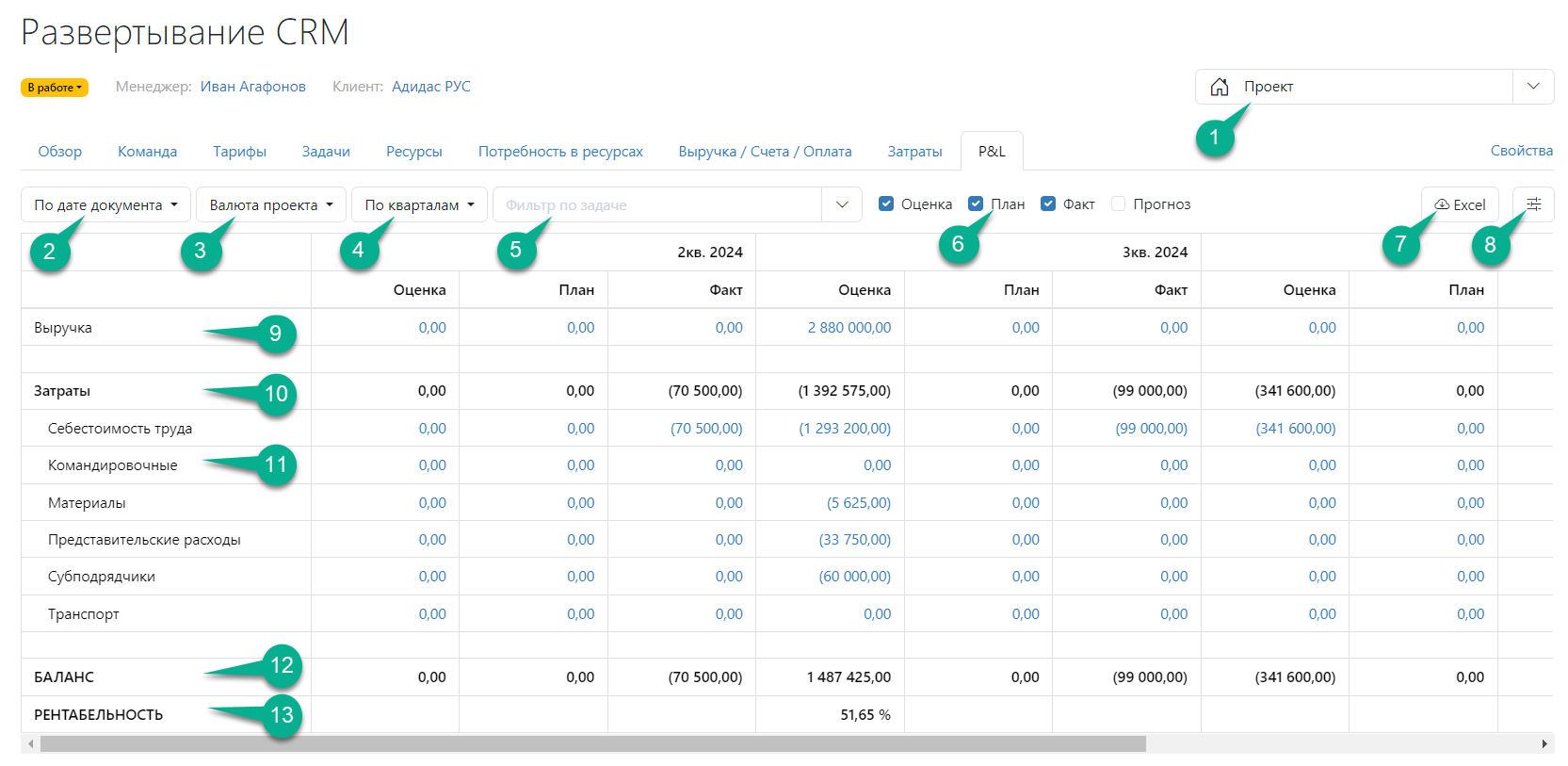Click the 2кв. 2024 column header
This screenshot has height=766, width=1568.
(x=710, y=253)
